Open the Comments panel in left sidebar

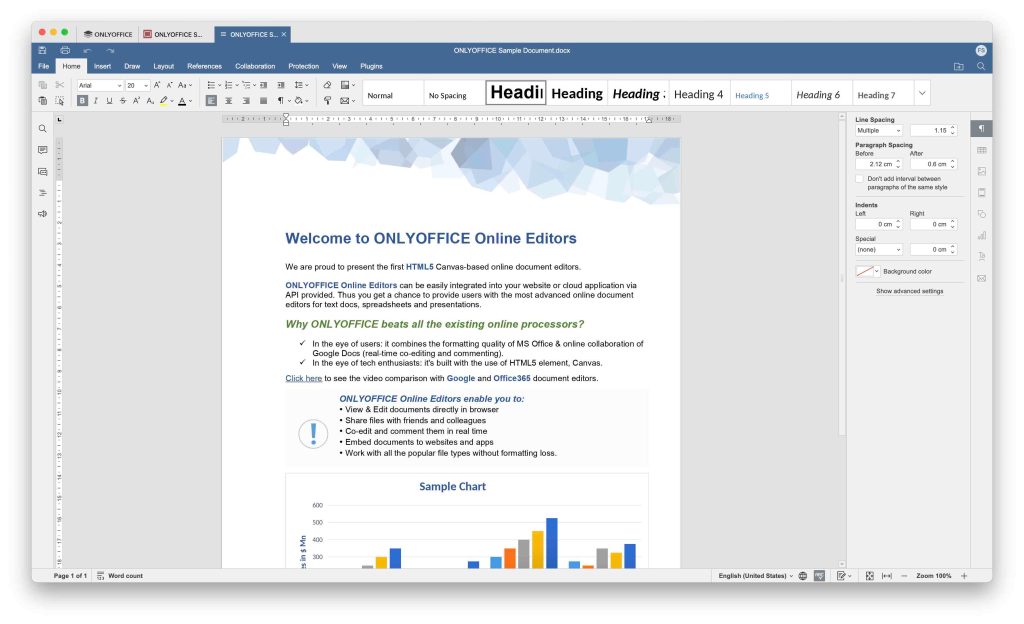coord(43,150)
